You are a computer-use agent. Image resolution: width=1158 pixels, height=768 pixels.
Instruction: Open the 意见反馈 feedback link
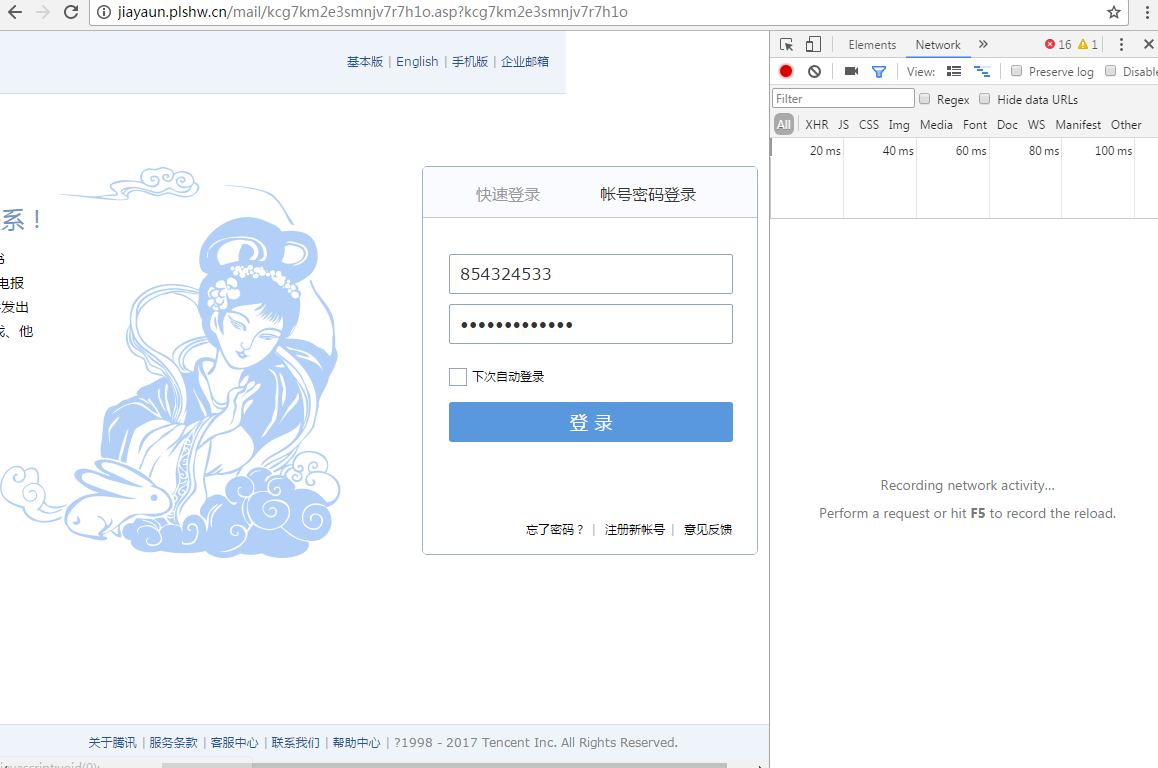(x=708, y=529)
